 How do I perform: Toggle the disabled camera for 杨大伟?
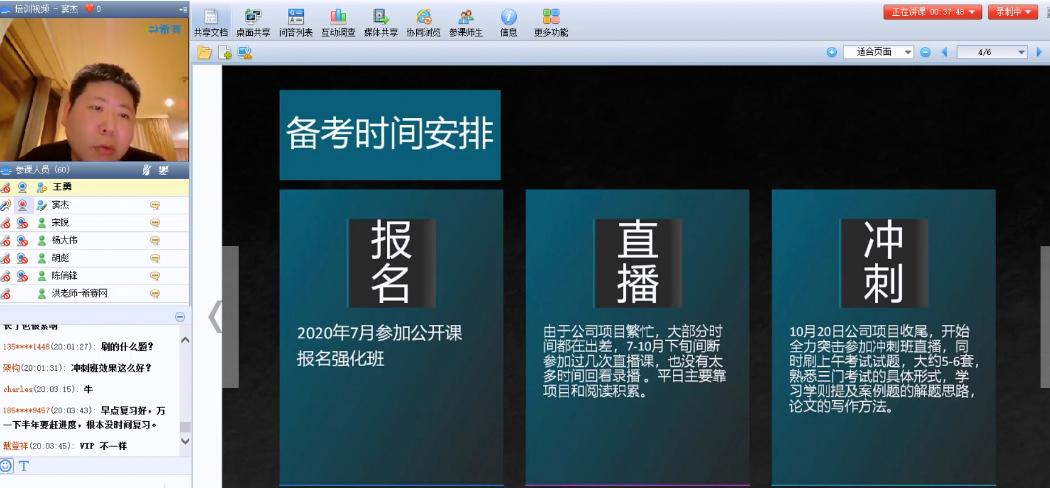coord(23,240)
